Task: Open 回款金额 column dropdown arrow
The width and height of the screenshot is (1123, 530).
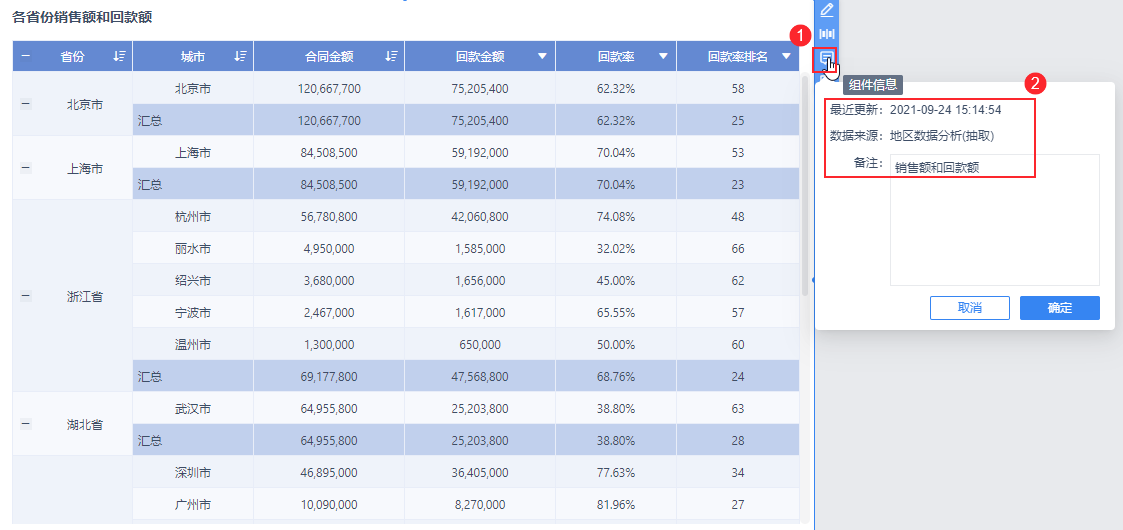Action: point(542,57)
